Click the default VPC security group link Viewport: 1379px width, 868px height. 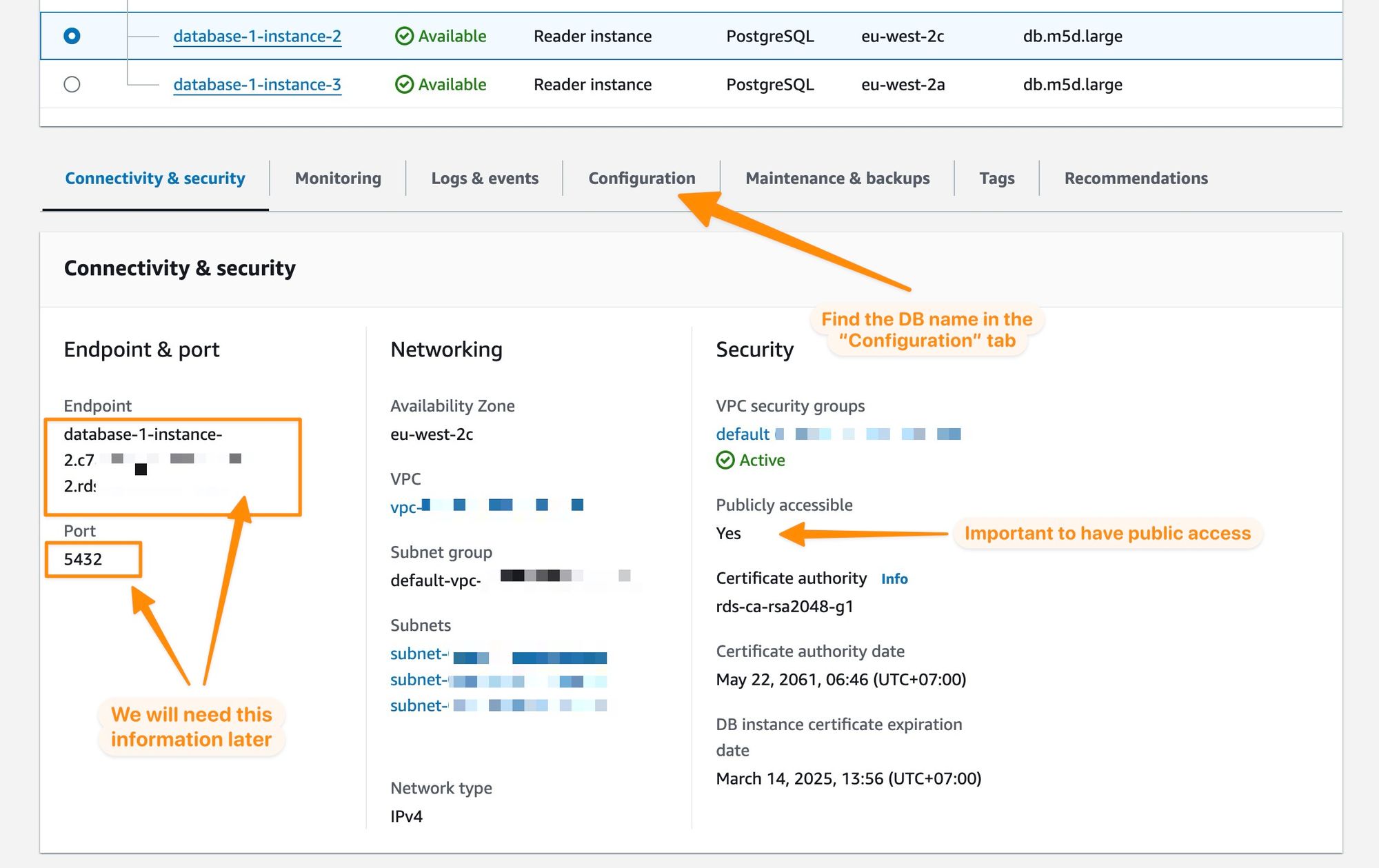click(742, 434)
